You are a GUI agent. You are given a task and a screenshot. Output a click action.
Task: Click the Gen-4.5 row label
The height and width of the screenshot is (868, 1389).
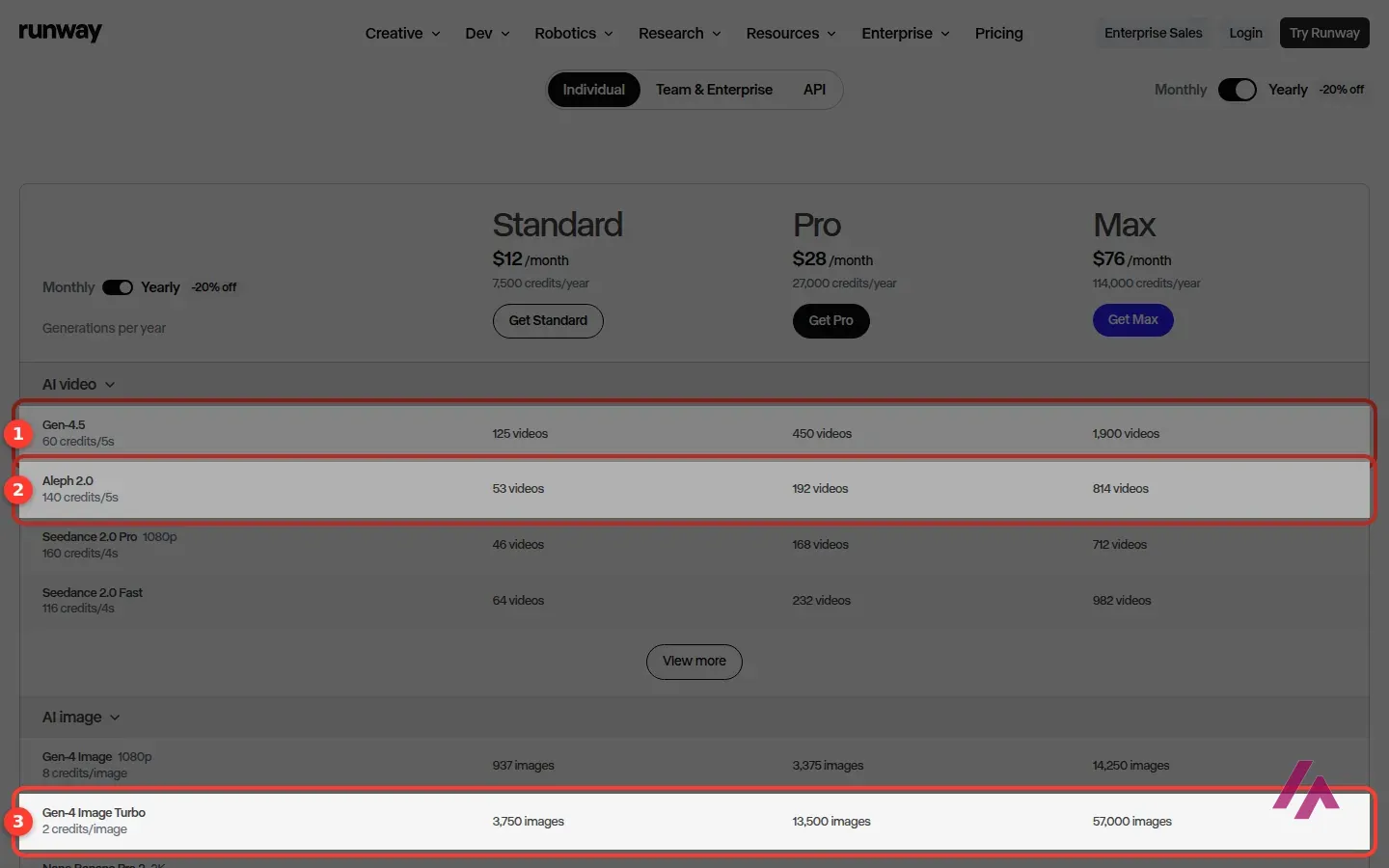pos(64,425)
